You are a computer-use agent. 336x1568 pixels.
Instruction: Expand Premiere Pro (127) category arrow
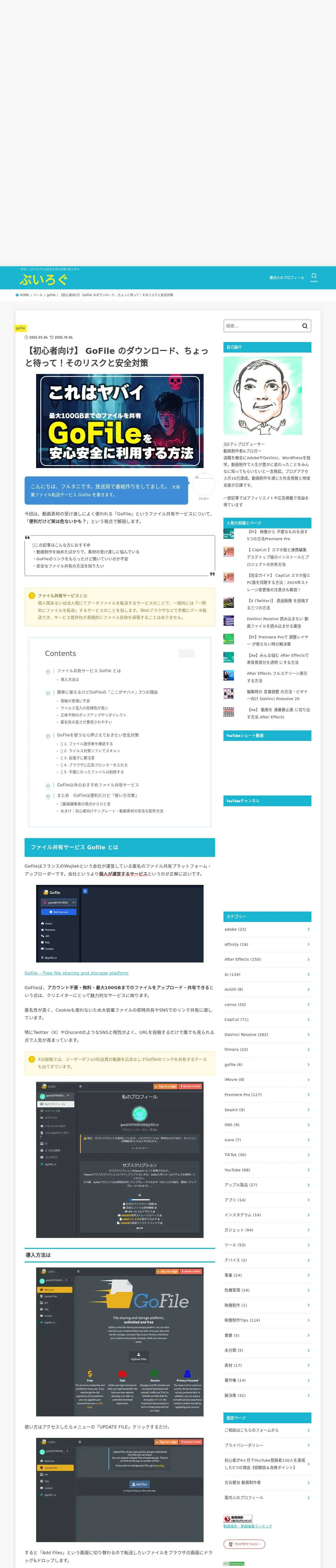click(309, 1094)
